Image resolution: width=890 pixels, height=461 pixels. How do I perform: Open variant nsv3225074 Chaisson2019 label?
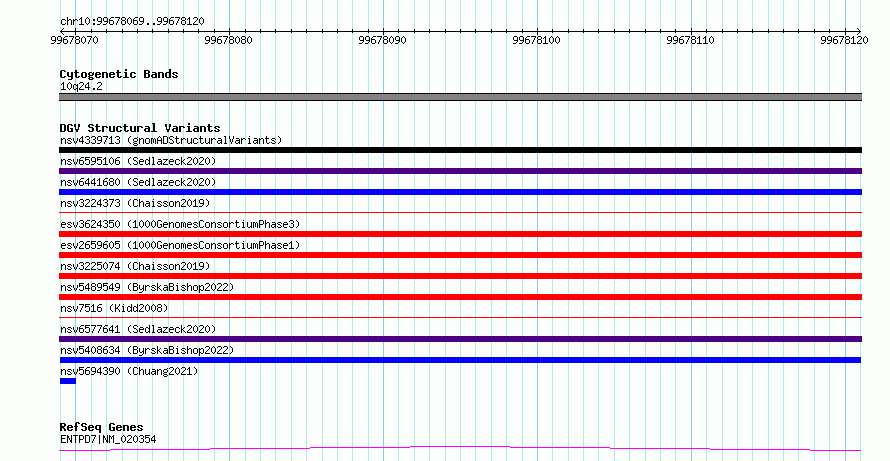[135, 266]
